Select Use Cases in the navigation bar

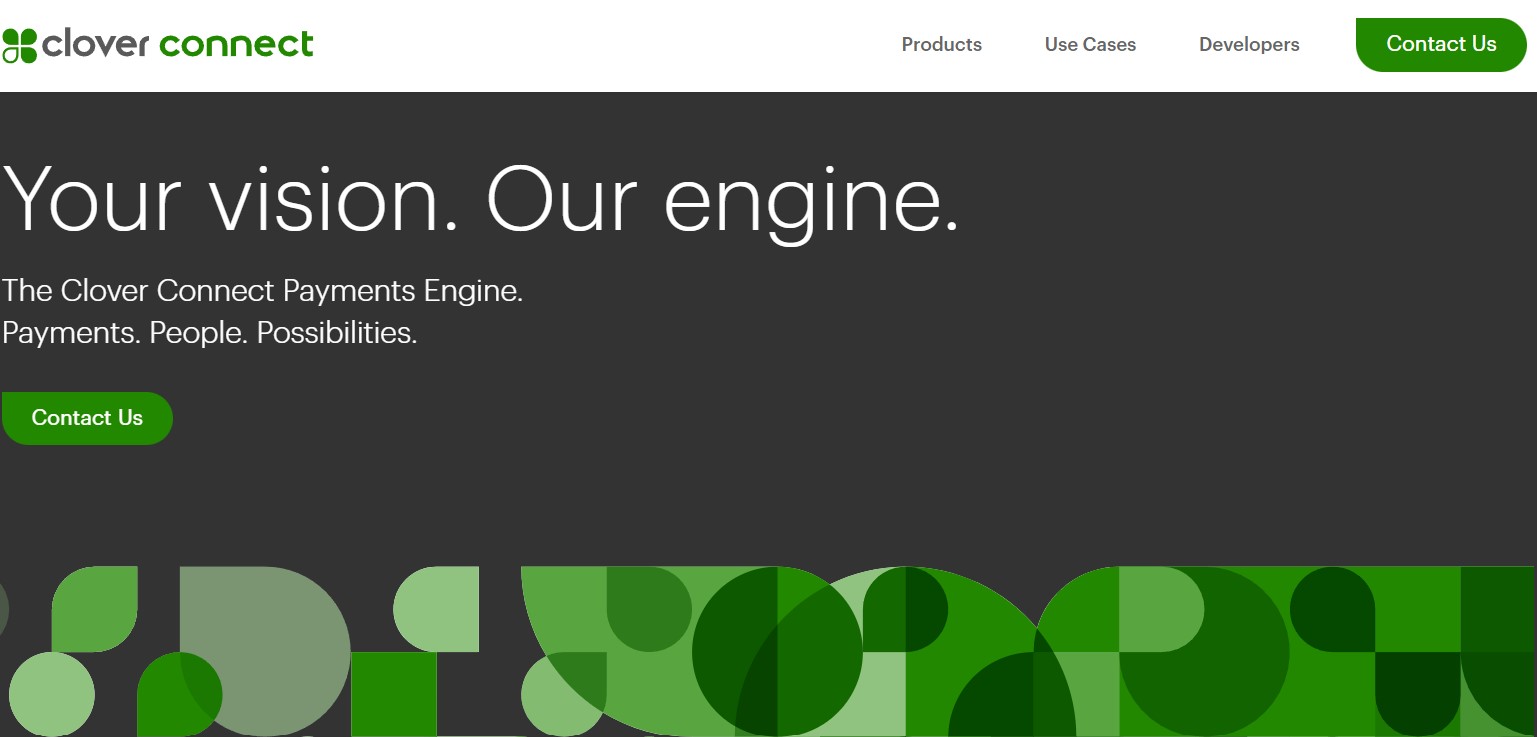pyautogui.click(x=1090, y=44)
